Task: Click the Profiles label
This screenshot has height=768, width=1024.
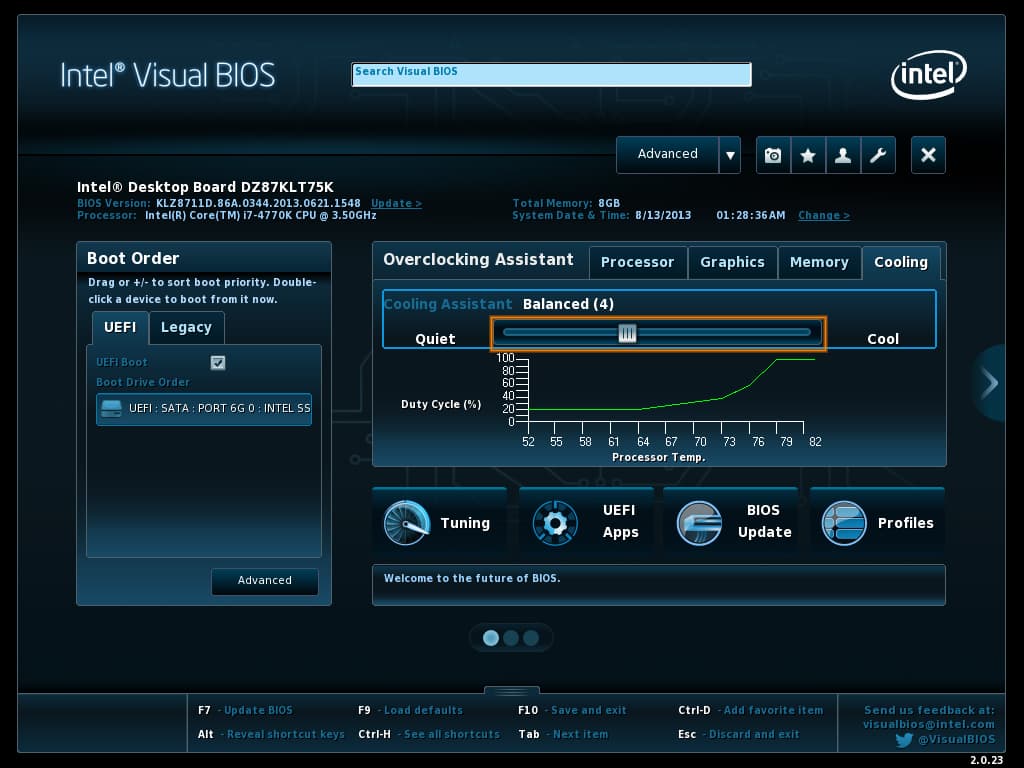Action: pyautogui.click(x=906, y=523)
